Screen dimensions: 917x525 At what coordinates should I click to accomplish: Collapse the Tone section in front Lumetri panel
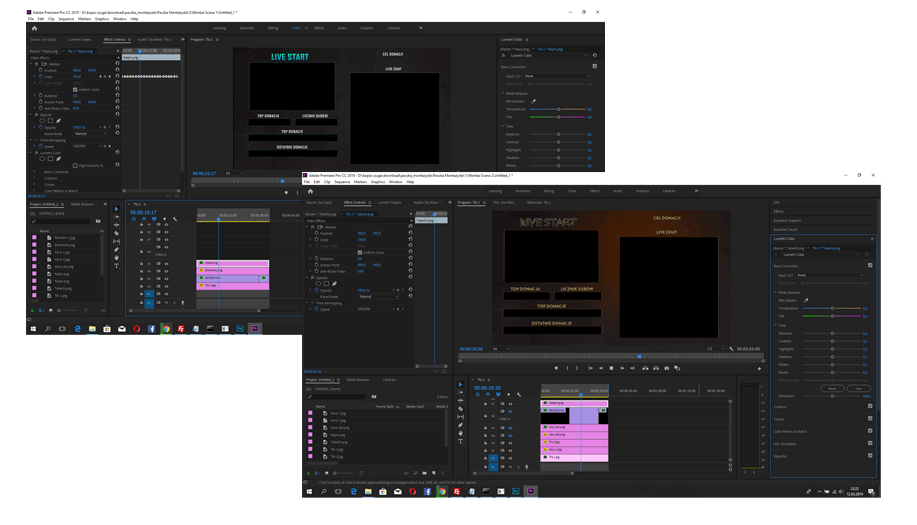776,325
